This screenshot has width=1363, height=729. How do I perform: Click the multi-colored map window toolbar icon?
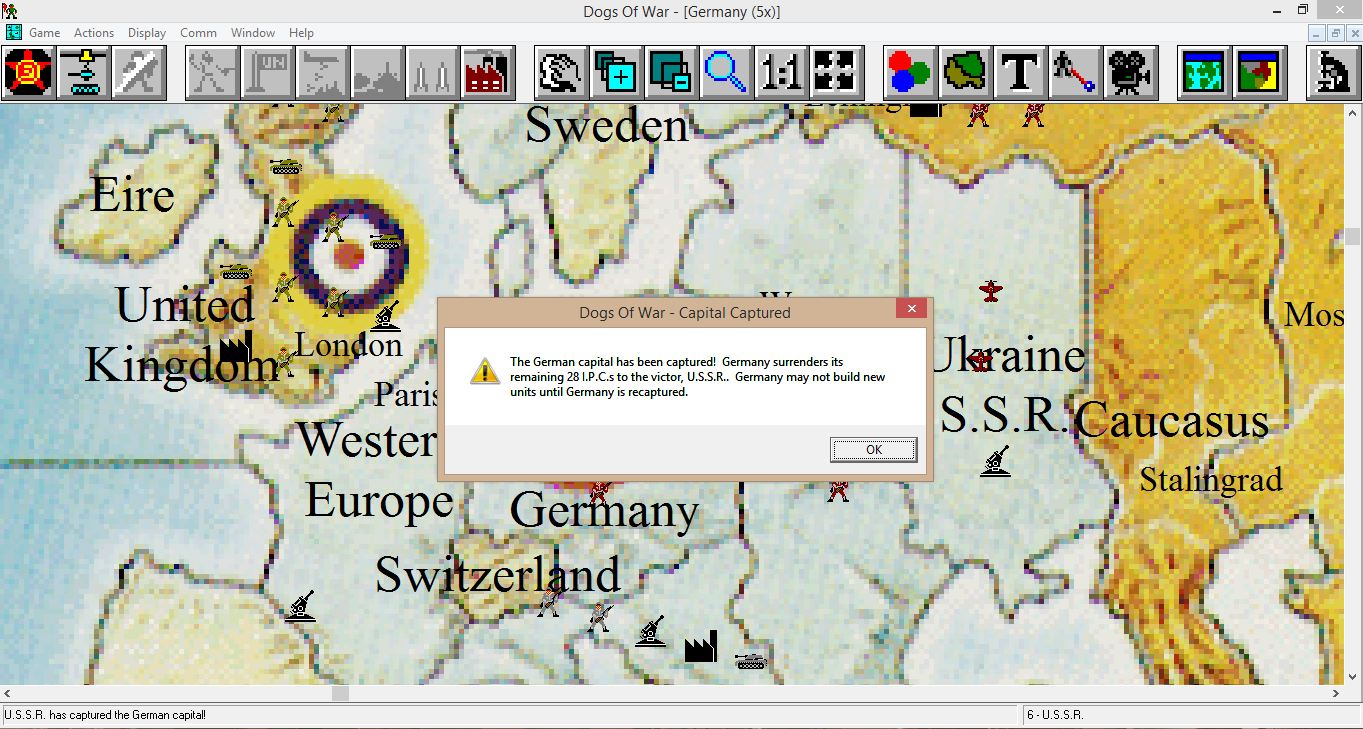(1259, 73)
